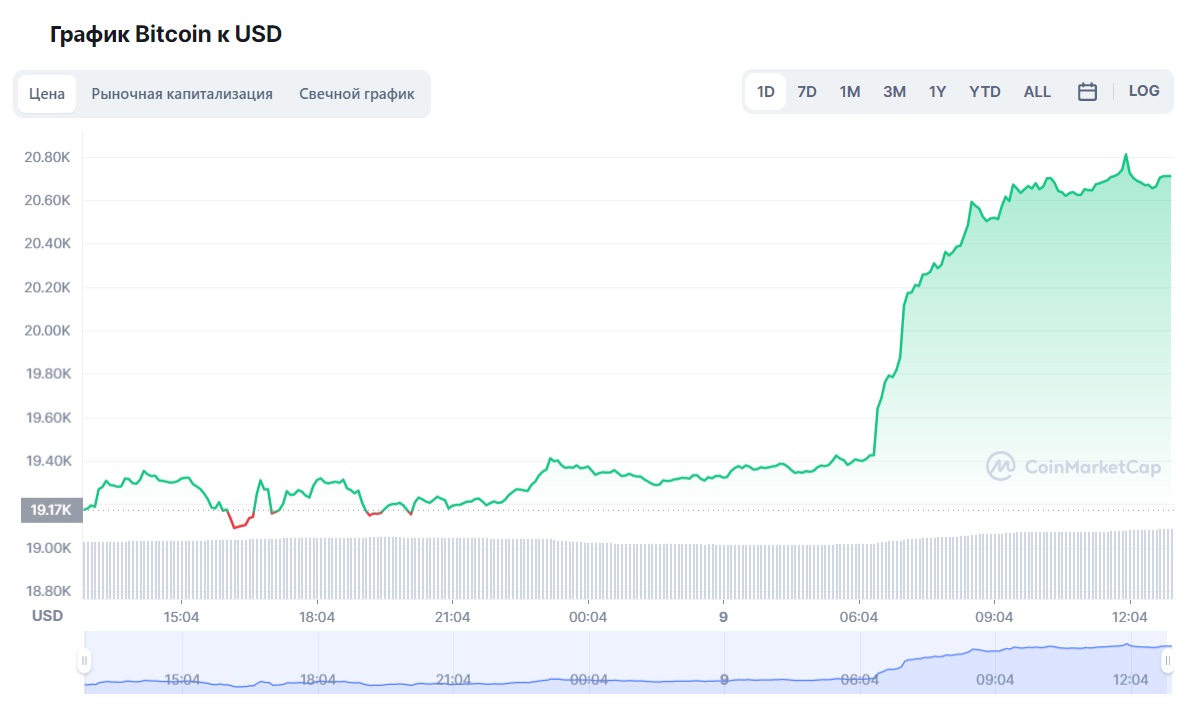Click the left handle of the range navigator
Image resolution: width=1185 pixels, height=711 pixels.
[x=86, y=660]
